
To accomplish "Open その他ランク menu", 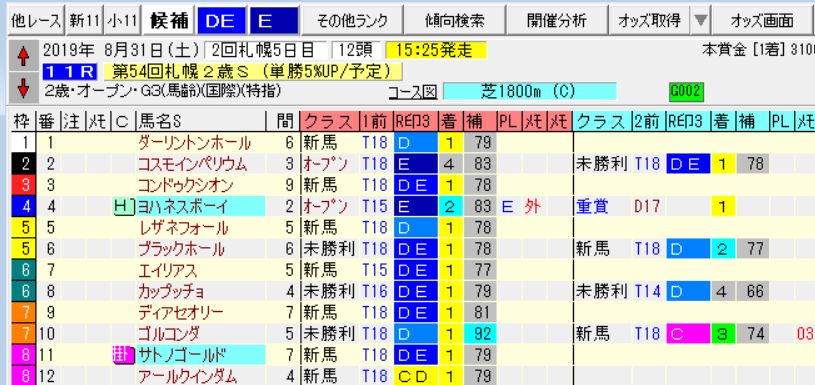I will (352, 21).
